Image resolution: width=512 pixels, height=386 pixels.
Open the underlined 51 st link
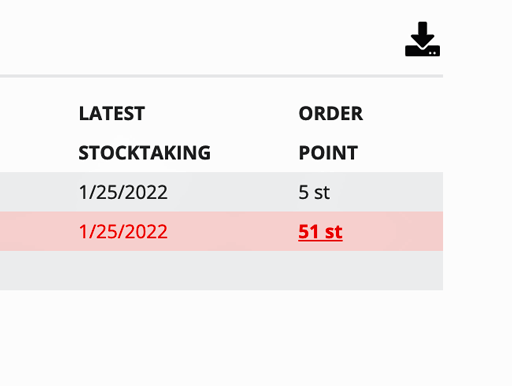click(x=320, y=232)
